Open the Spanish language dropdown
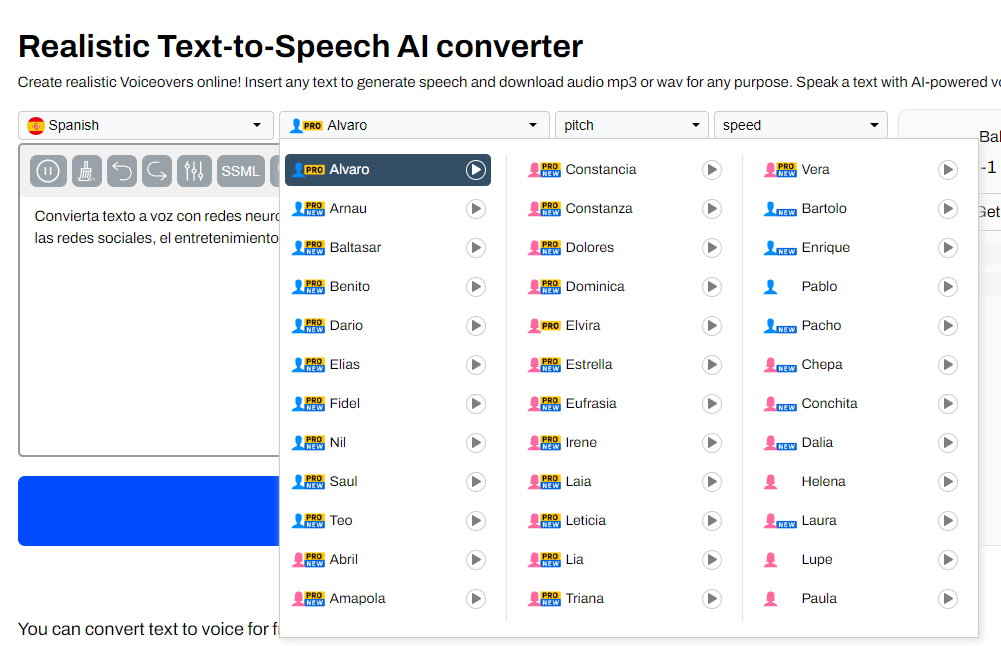The height and width of the screenshot is (646, 1001). tap(146, 125)
